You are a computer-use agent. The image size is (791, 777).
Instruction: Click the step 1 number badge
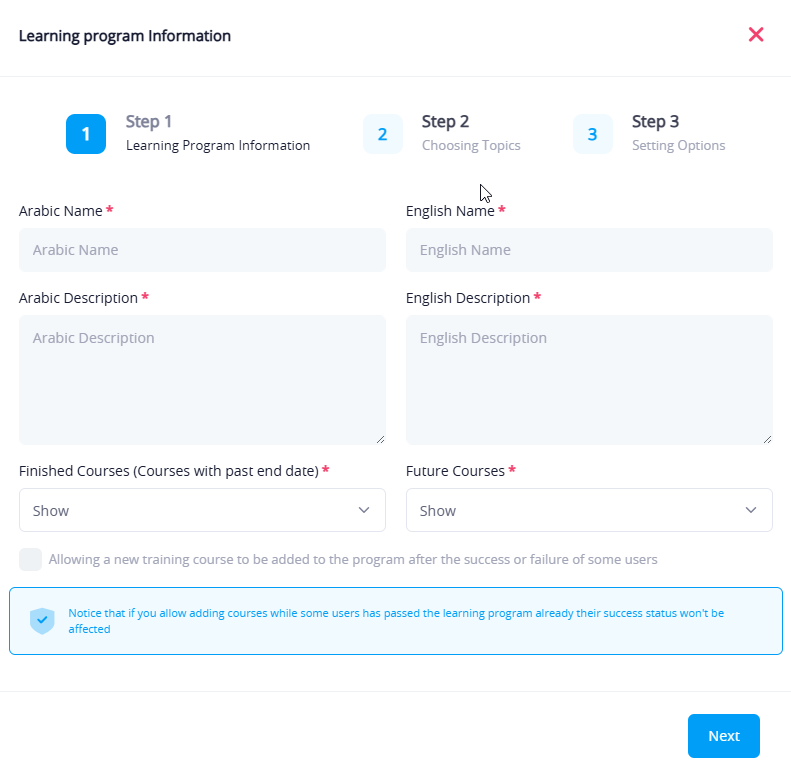(86, 134)
